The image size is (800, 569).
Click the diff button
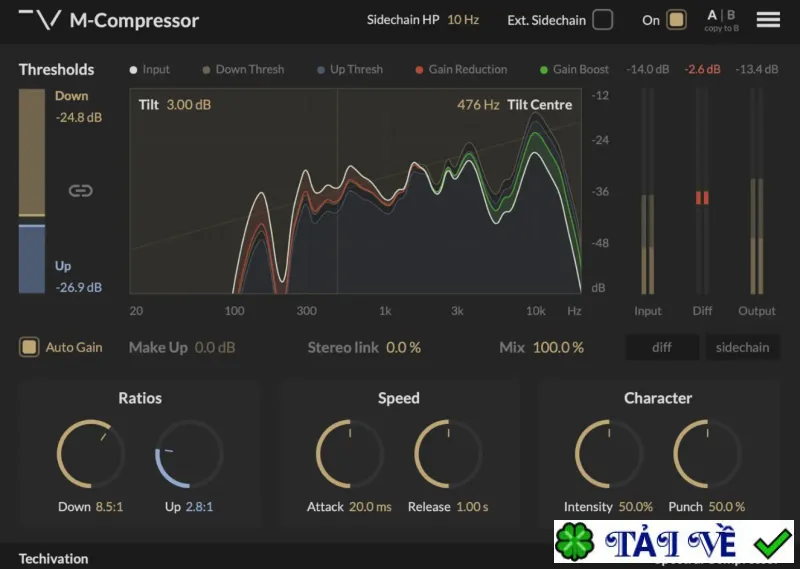662,347
